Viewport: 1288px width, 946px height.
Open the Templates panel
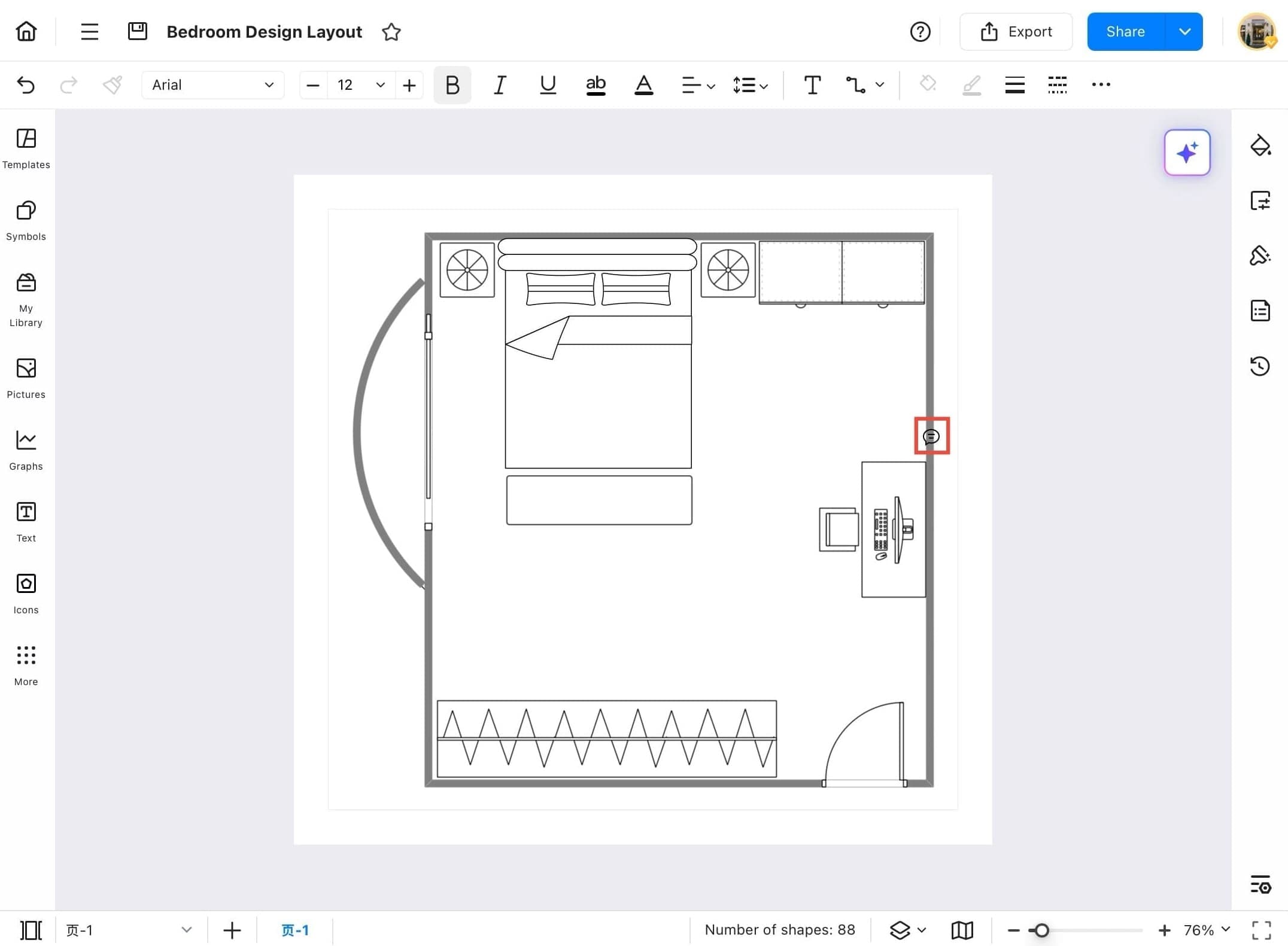[26, 148]
